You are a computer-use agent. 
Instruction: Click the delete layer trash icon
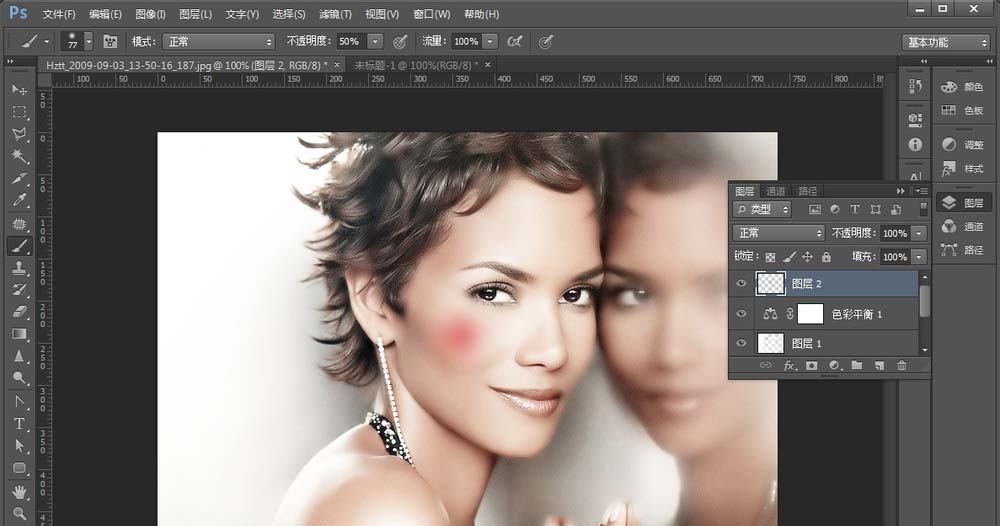901,366
